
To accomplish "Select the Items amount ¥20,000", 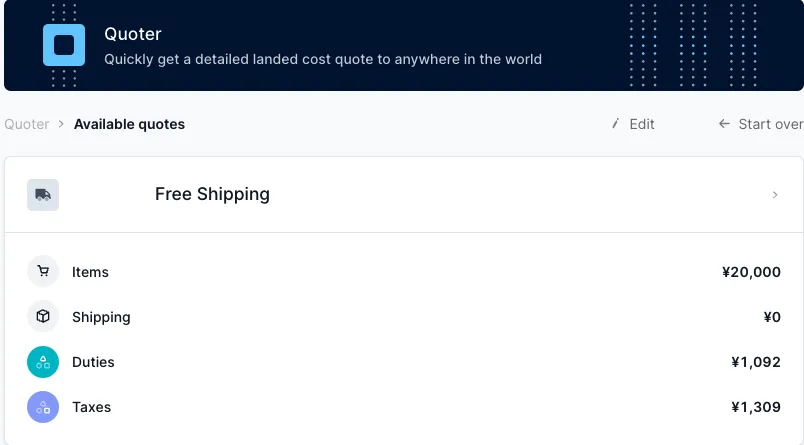I will [x=751, y=272].
